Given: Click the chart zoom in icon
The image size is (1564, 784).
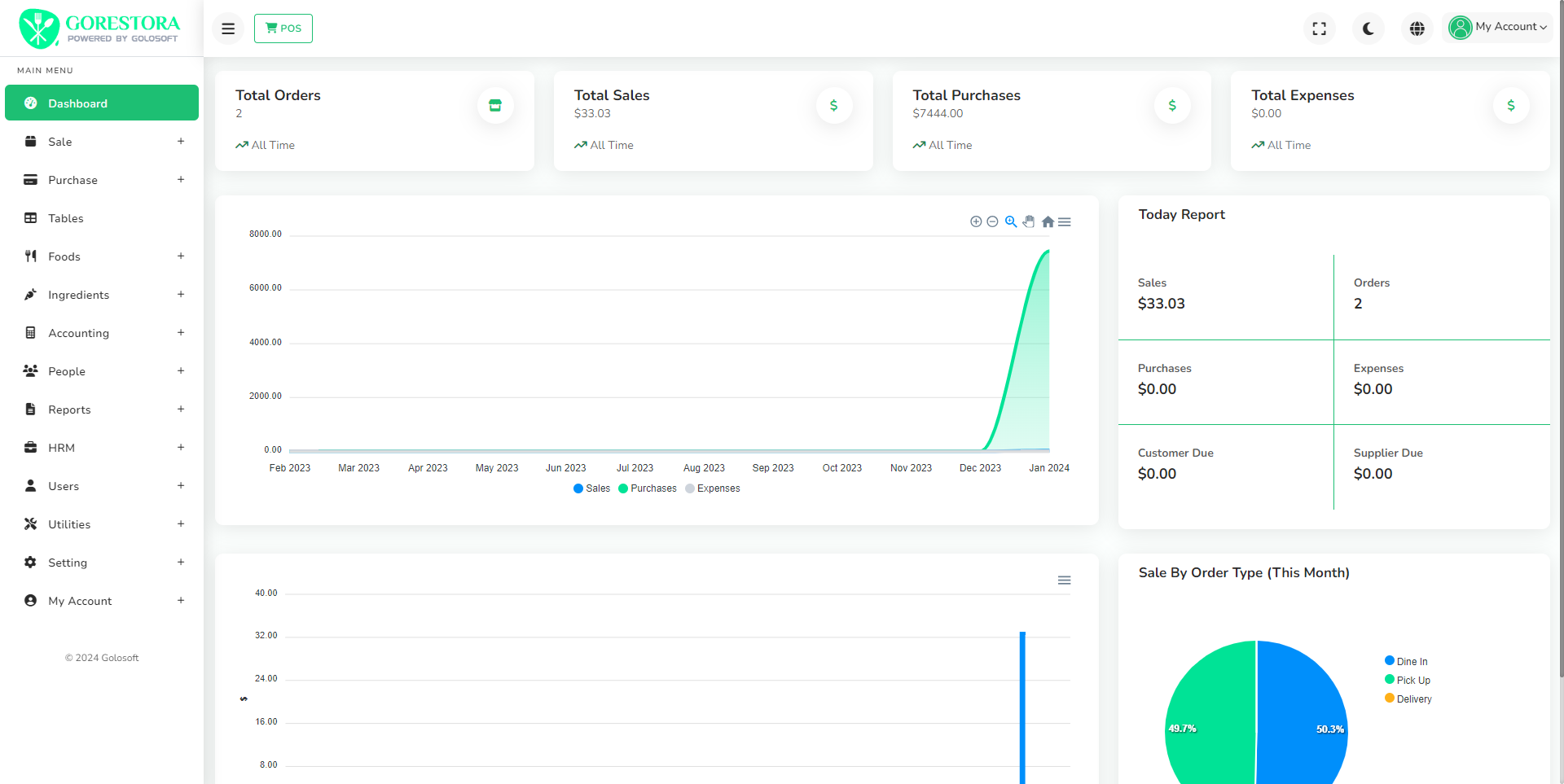Looking at the screenshot, I should (976, 221).
